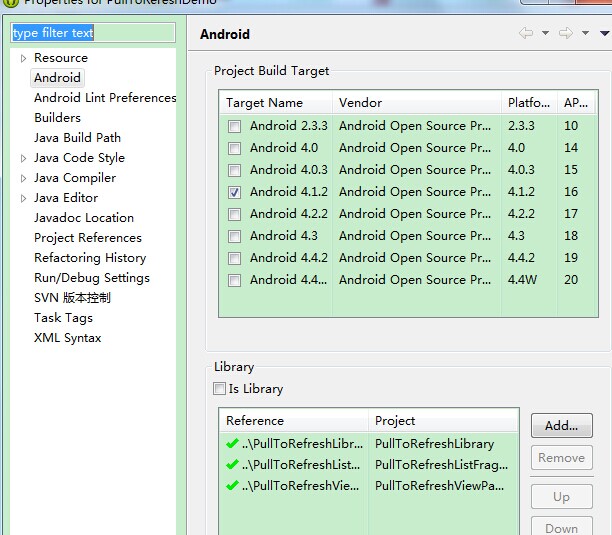Check the Android 4.4W (API 20) checkbox
Viewport: 612px width, 535px height.
pyautogui.click(x=235, y=280)
